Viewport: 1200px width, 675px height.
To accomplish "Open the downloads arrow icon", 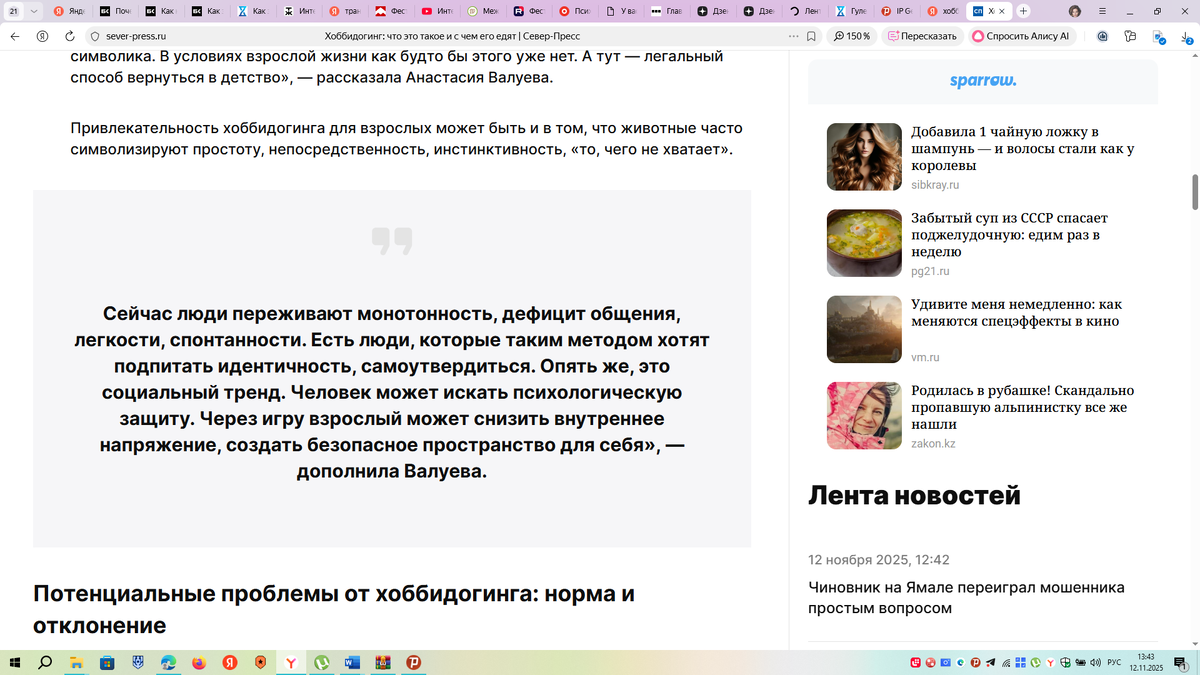I will click(1186, 36).
